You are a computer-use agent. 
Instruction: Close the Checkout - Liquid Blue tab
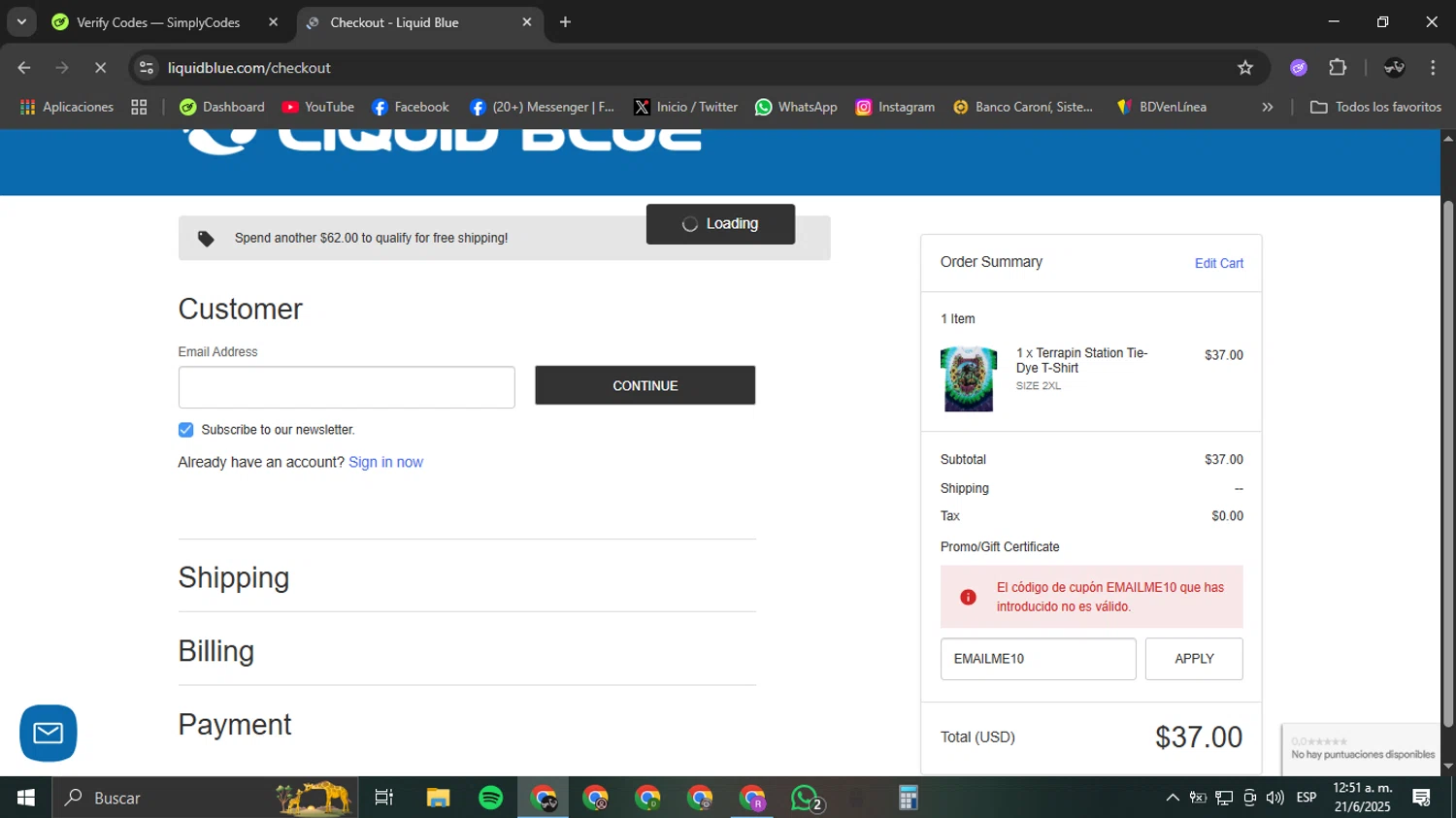click(527, 22)
